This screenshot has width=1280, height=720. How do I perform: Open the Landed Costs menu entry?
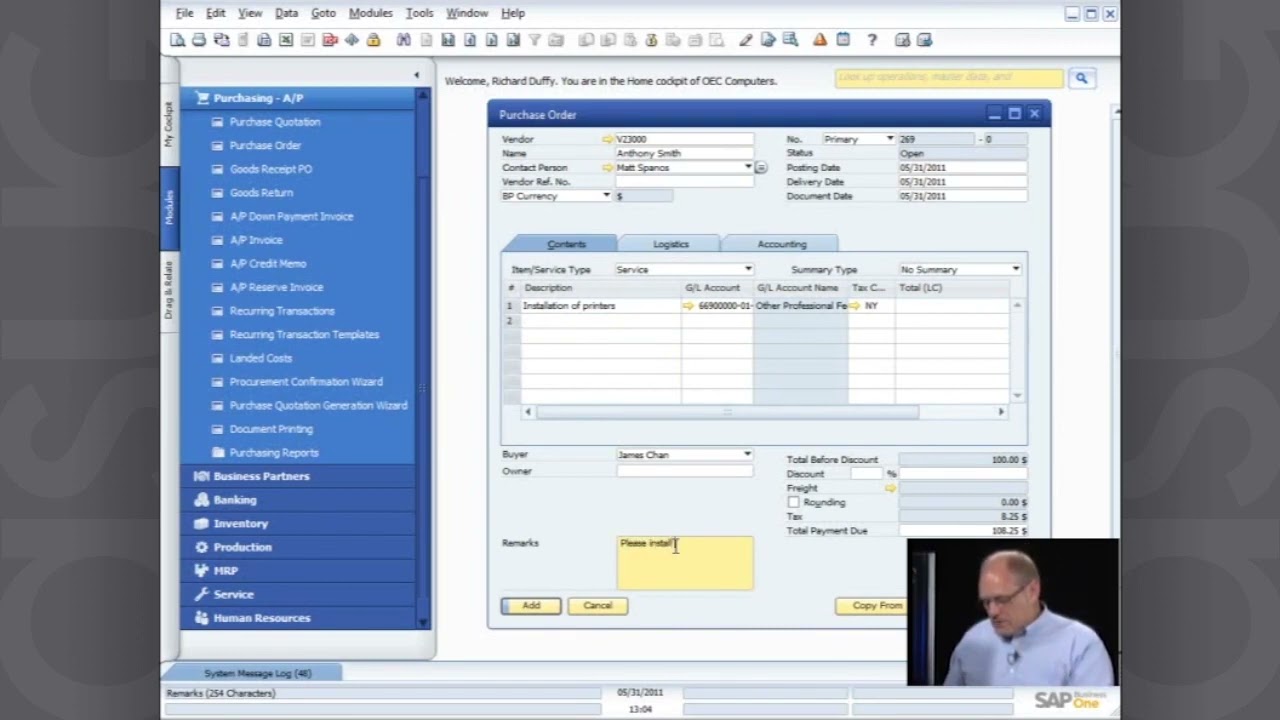point(261,358)
